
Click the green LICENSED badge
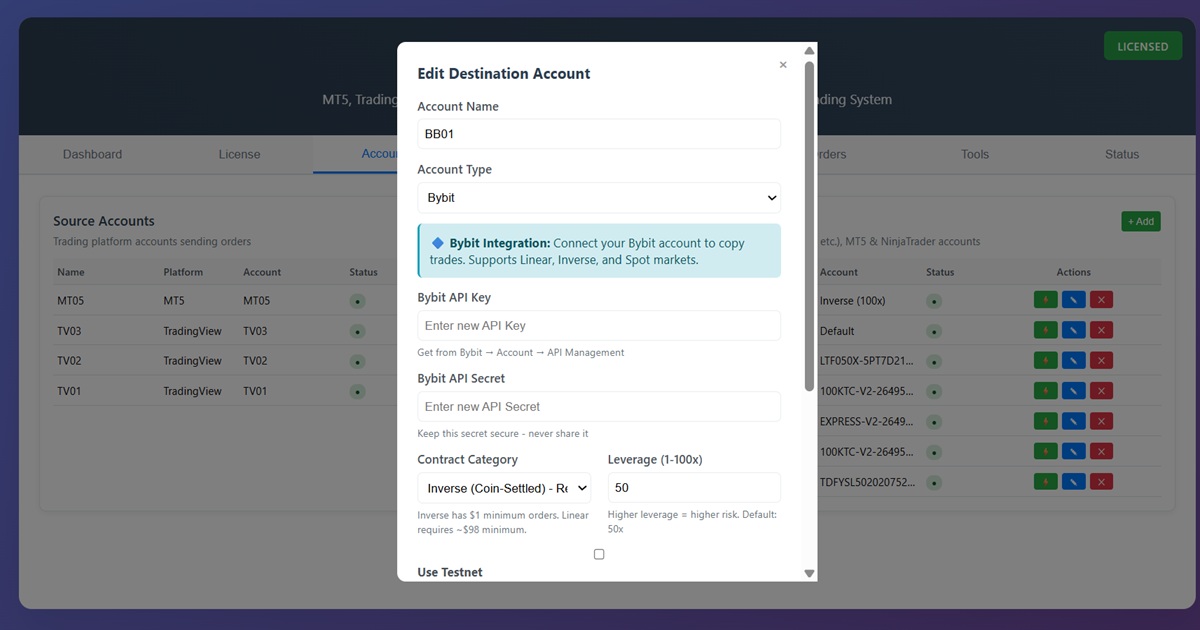(1142, 46)
